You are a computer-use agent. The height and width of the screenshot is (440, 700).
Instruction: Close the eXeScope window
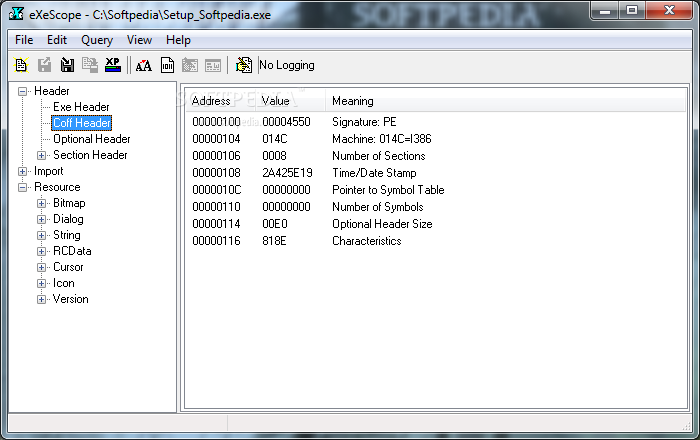pyautogui.click(x=669, y=10)
